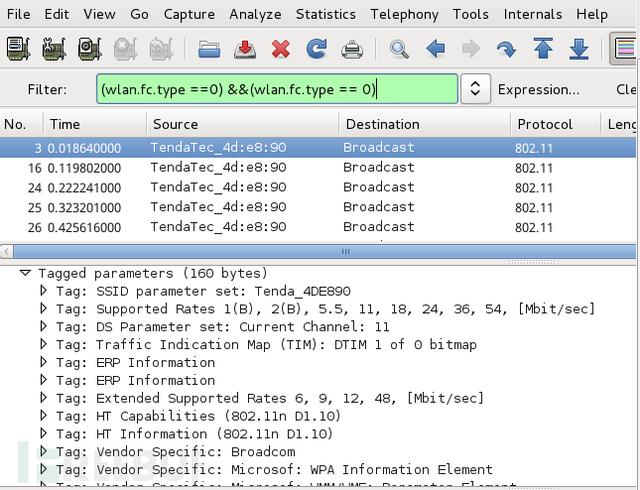The height and width of the screenshot is (490, 640).
Task: Go to the first packet icon
Action: point(543,48)
